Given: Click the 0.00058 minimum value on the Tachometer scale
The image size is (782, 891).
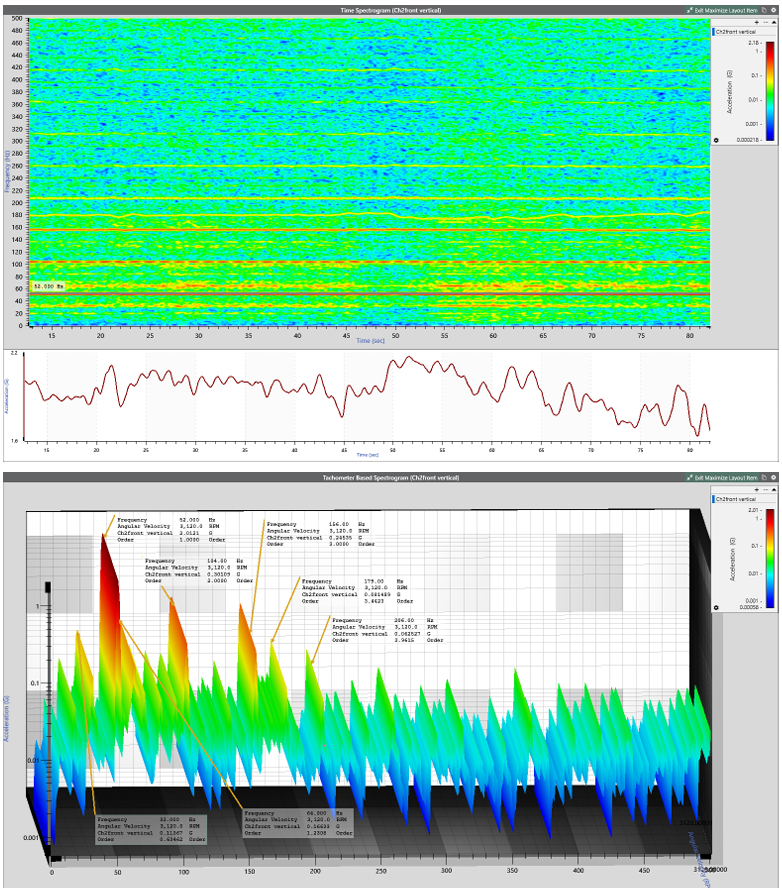Looking at the screenshot, I should click(750, 607).
